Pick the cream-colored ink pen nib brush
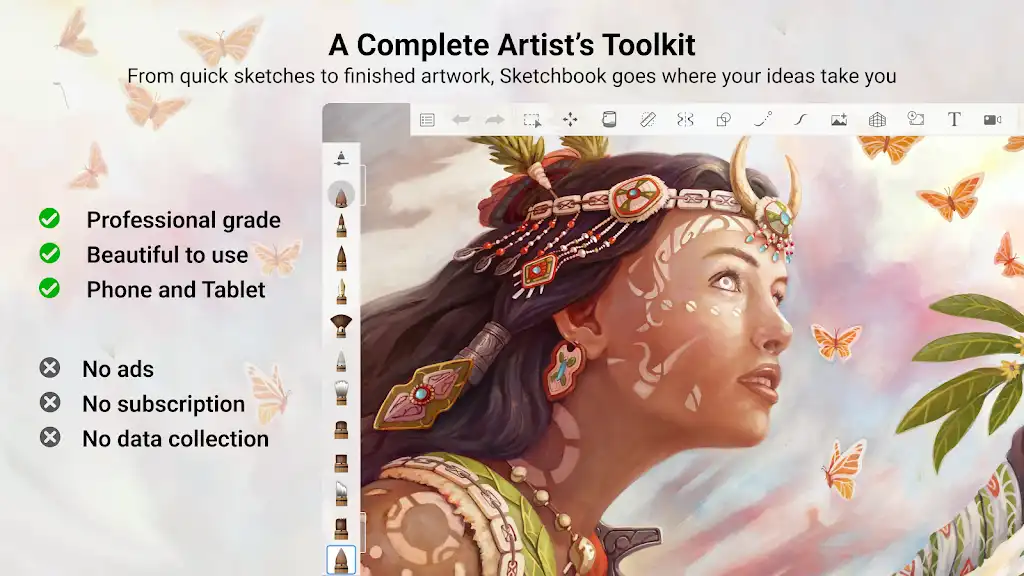This screenshot has width=1024, height=576. (341, 292)
